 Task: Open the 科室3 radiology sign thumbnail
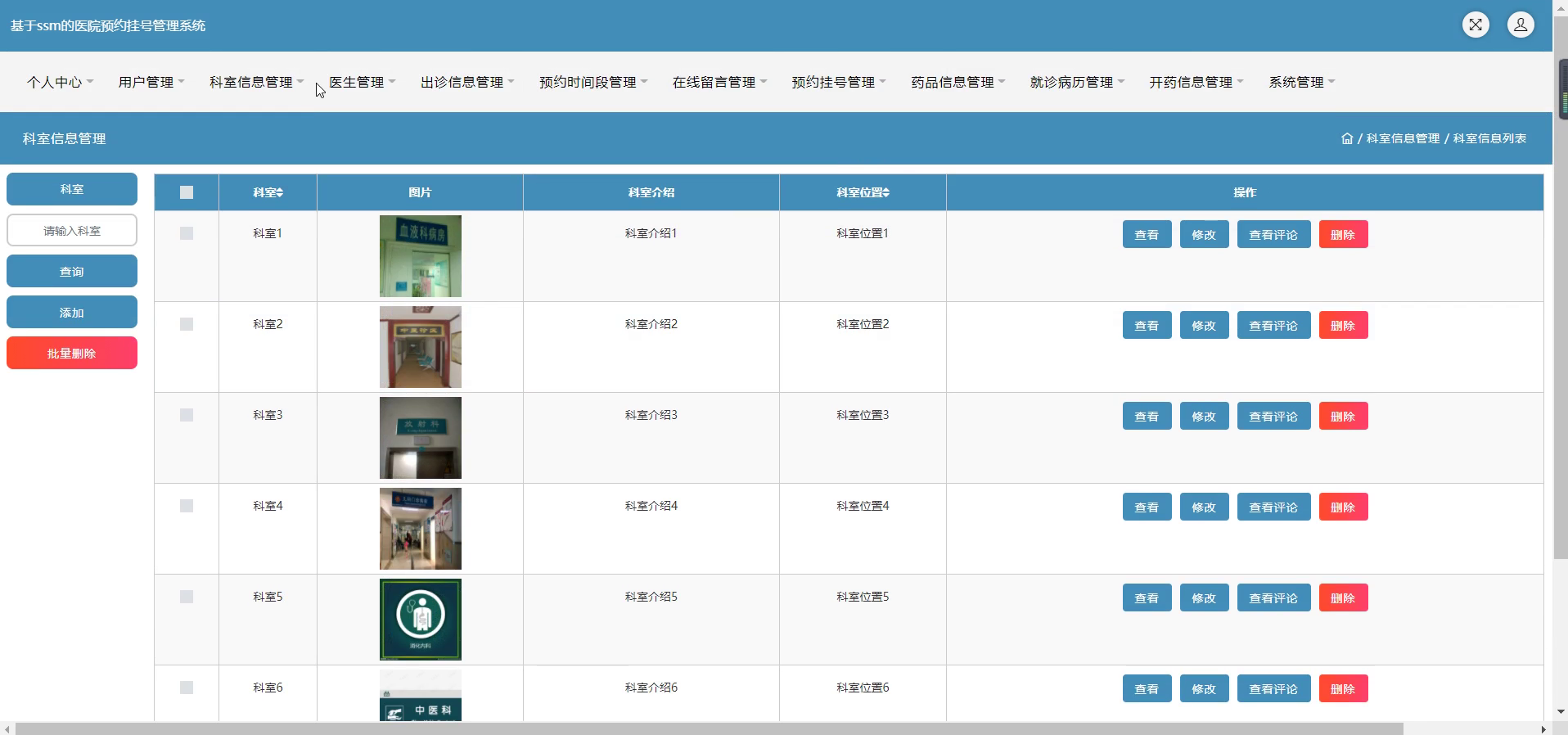tap(421, 438)
